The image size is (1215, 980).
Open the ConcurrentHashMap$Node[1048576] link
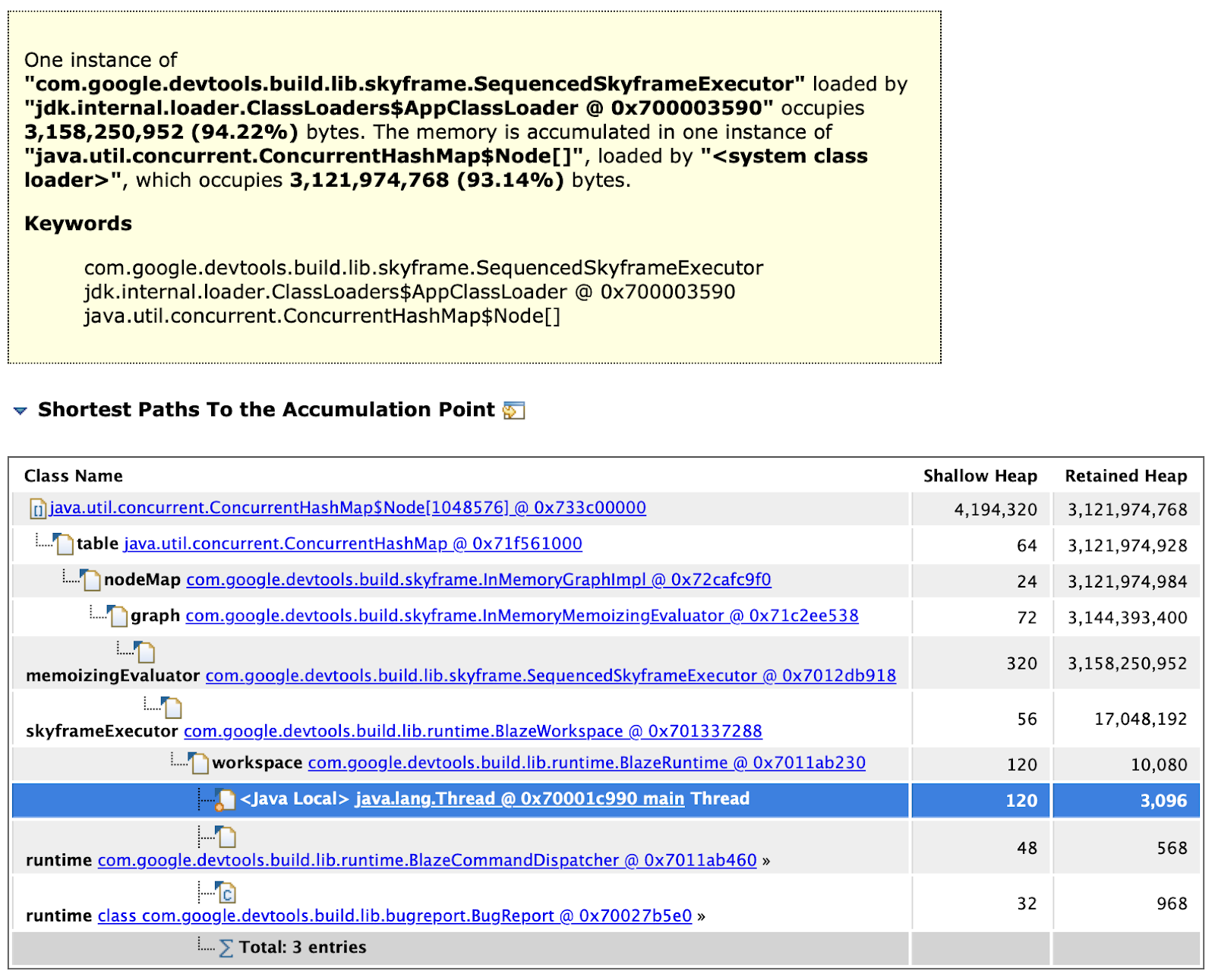[x=348, y=507]
